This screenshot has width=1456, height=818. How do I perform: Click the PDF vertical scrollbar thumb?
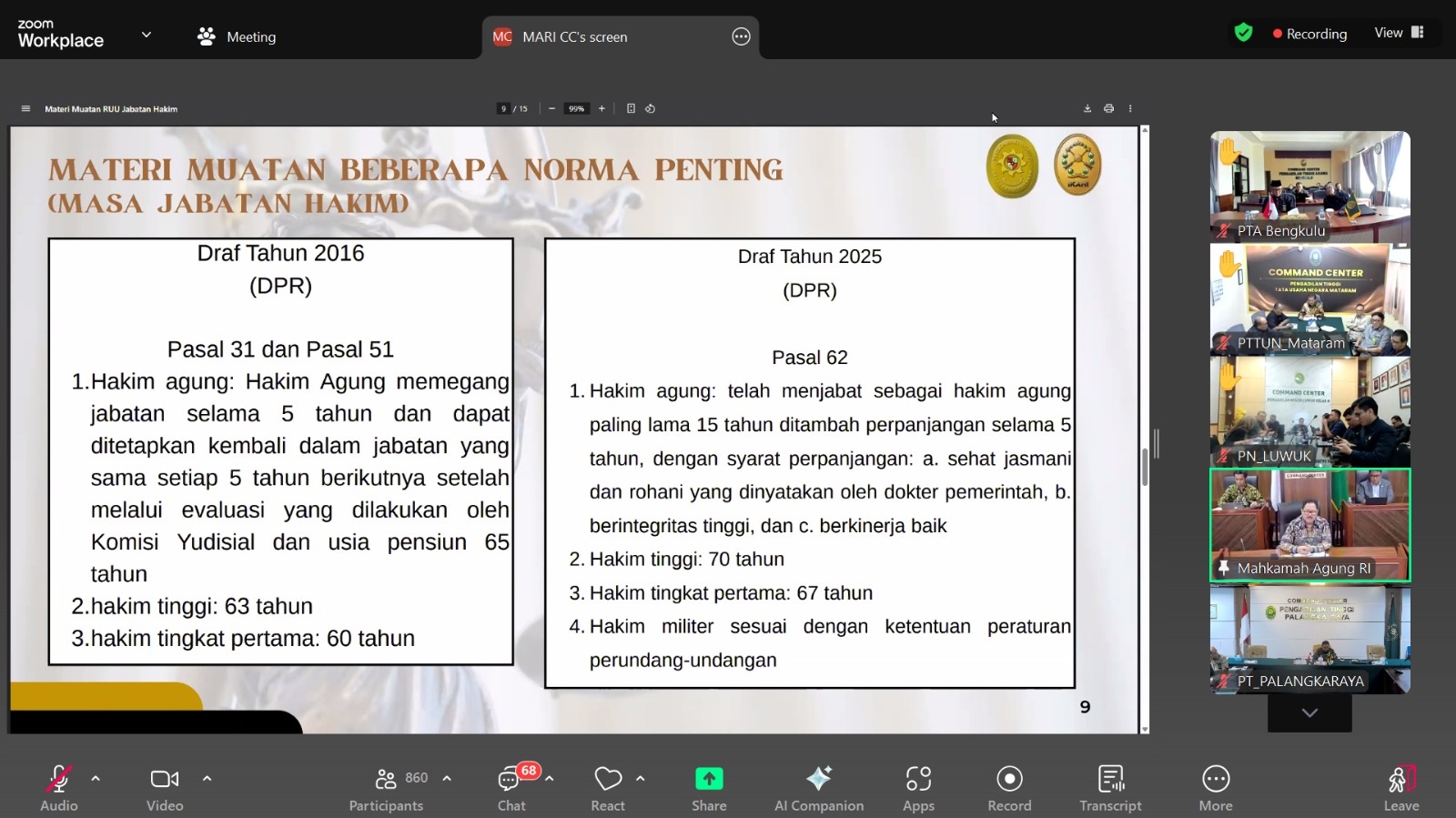pyautogui.click(x=1145, y=467)
